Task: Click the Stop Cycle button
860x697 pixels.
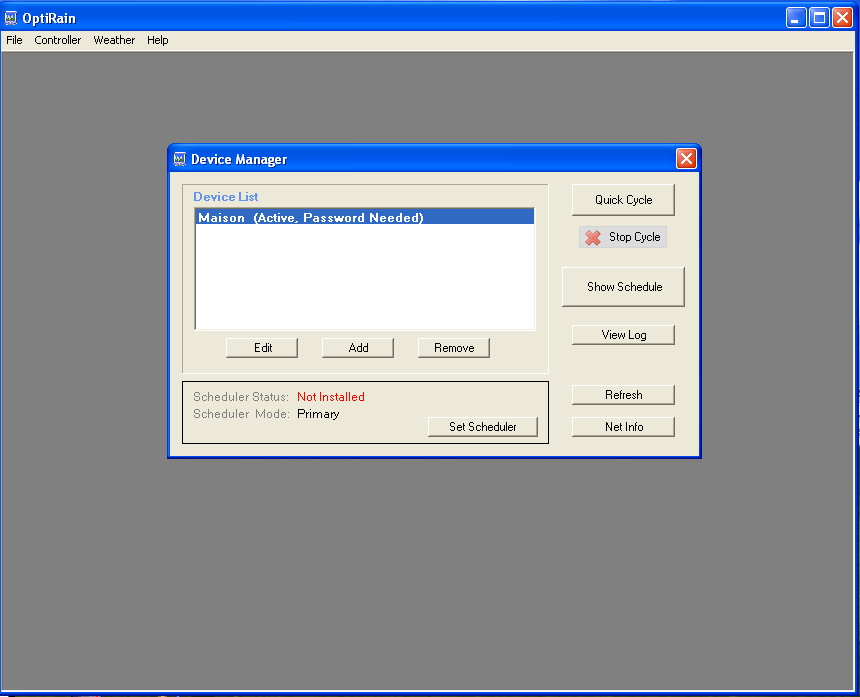Action: click(x=623, y=237)
